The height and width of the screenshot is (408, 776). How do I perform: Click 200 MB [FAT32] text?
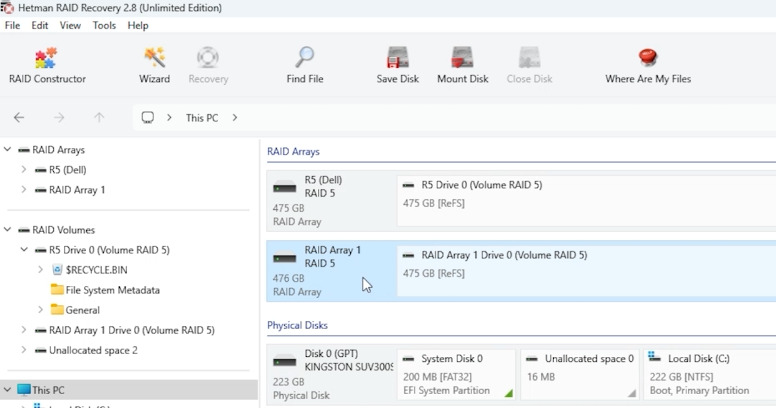coord(437,377)
